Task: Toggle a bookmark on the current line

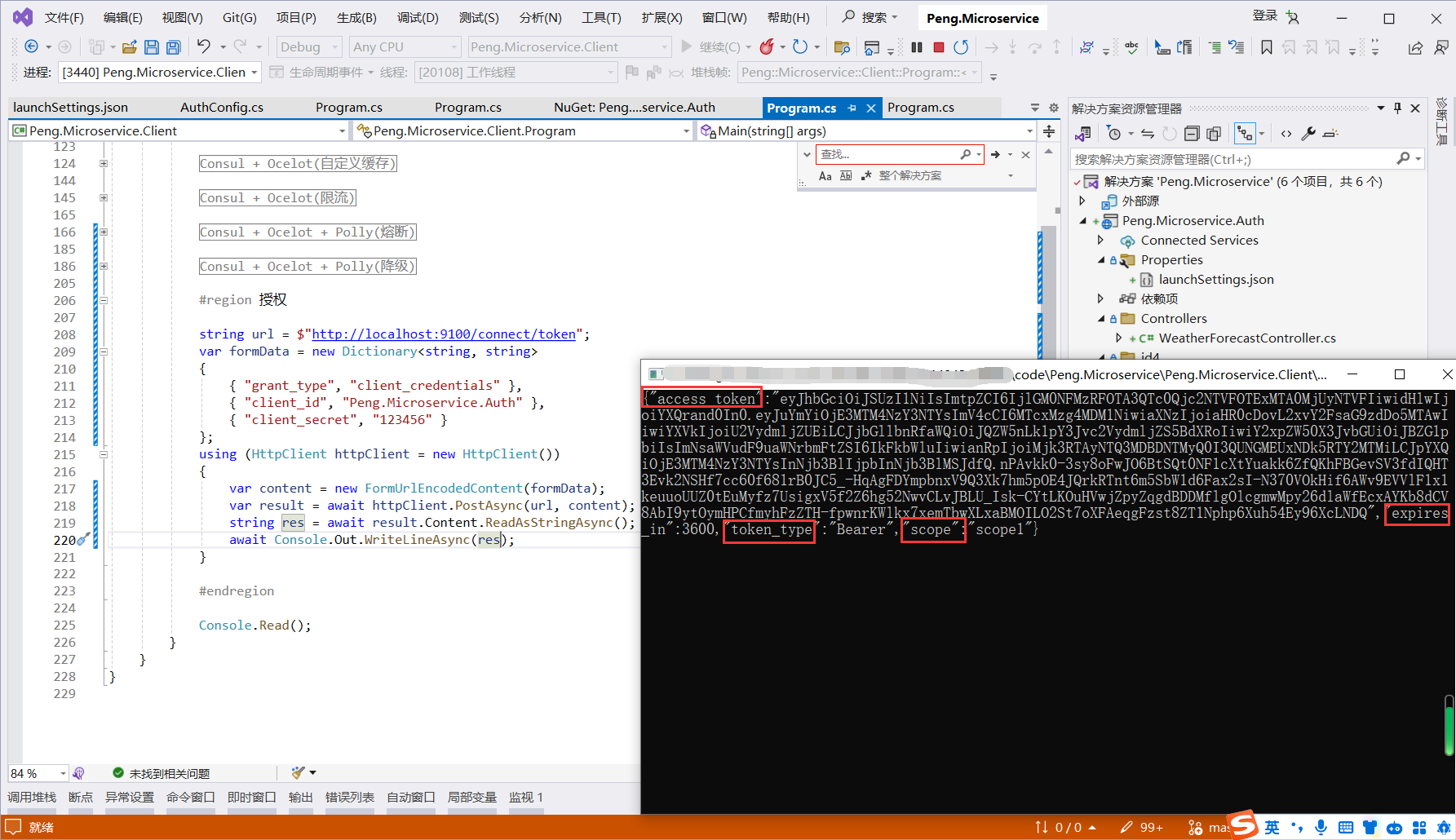Action: [1266, 47]
